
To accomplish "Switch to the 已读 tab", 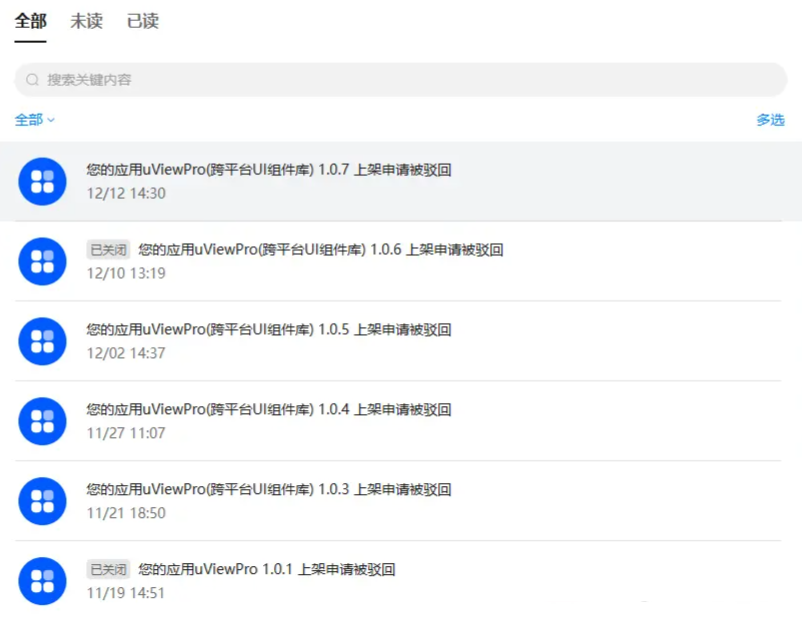I will [x=142, y=21].
